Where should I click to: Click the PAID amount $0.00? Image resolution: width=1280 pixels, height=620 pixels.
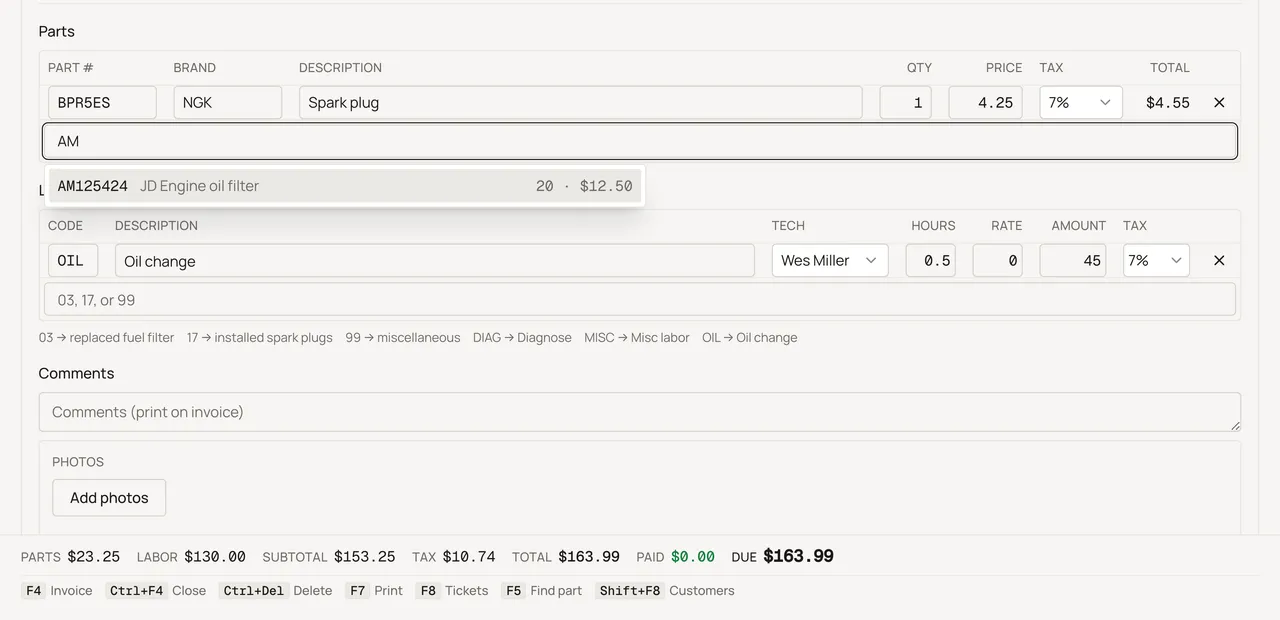point(693,557)
